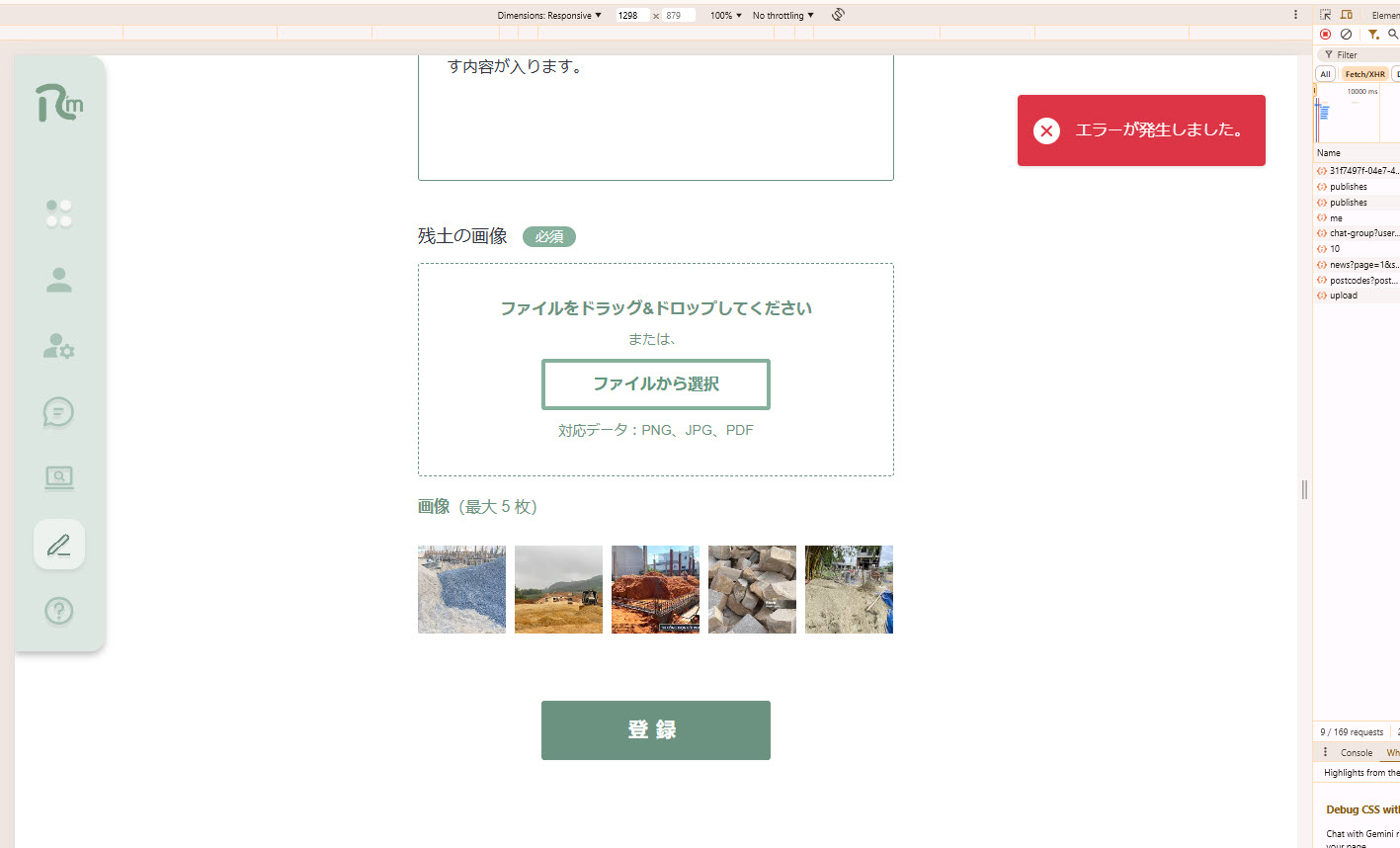Select the upload request in the network list
This screenshot has height=848, width=1400.
1344,296
